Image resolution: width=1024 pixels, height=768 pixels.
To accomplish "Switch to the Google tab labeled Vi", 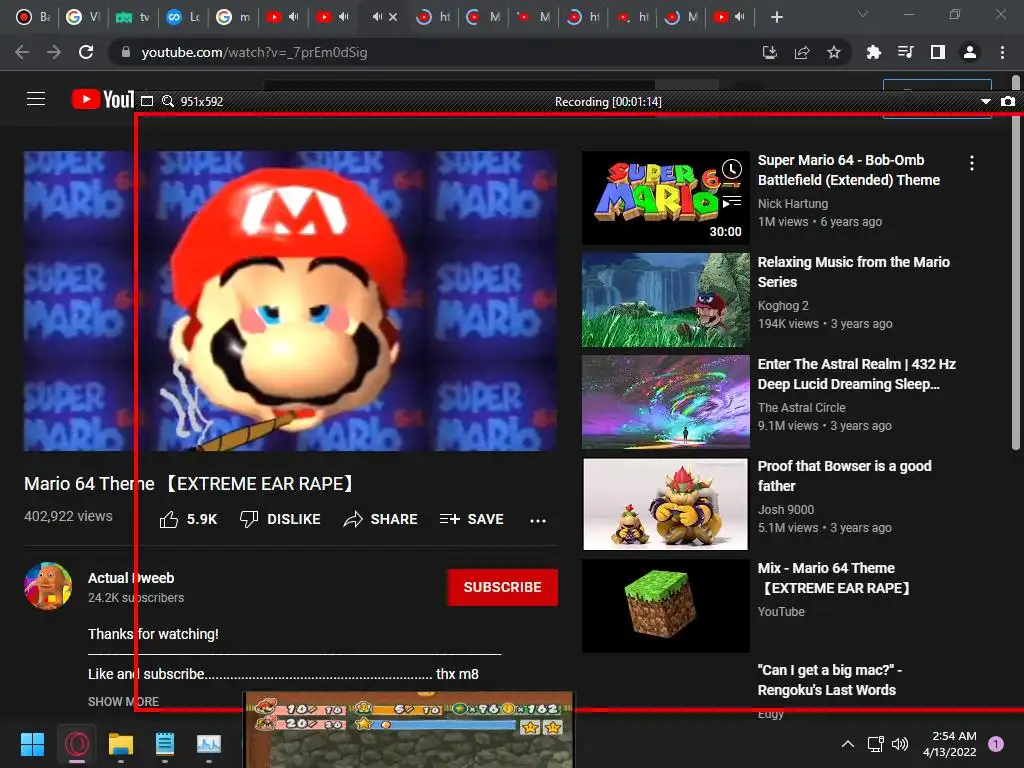I will tap(84, 17).
